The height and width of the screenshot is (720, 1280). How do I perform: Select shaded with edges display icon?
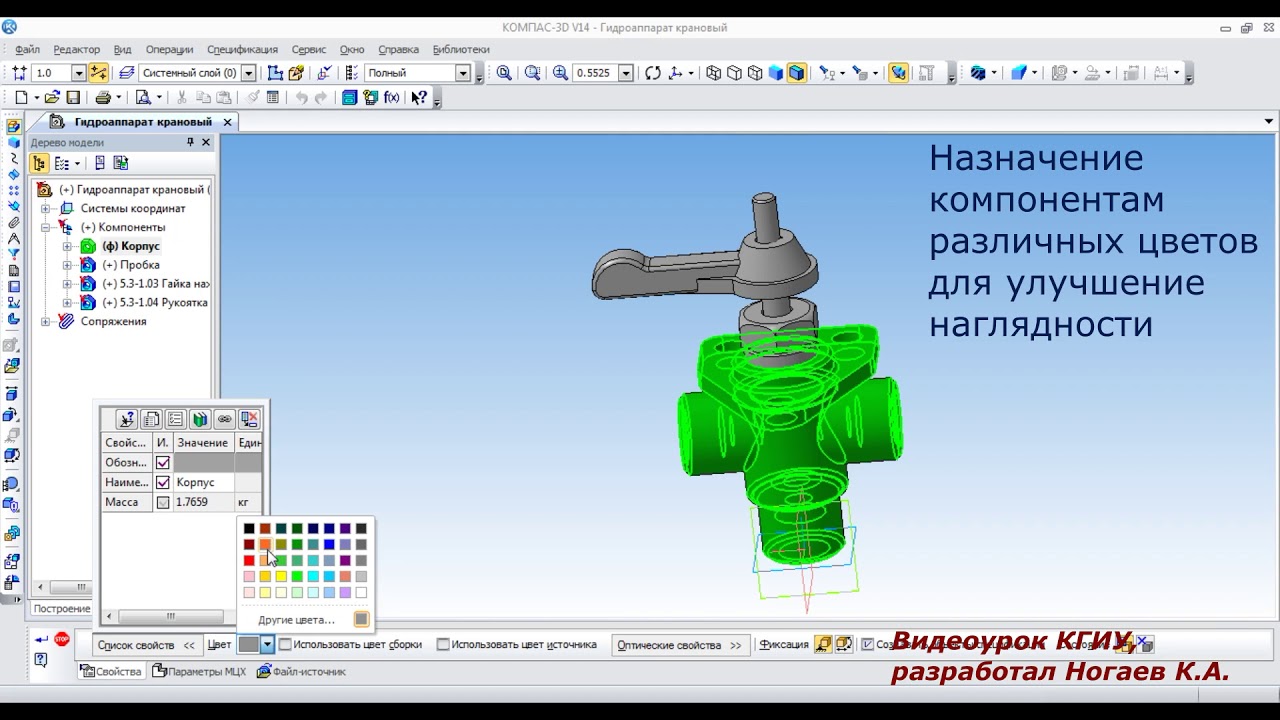797,73
